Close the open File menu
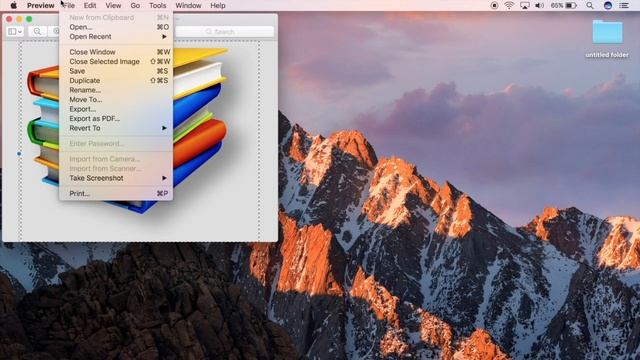Screen dimensions: 640x360 click(69, 5)
